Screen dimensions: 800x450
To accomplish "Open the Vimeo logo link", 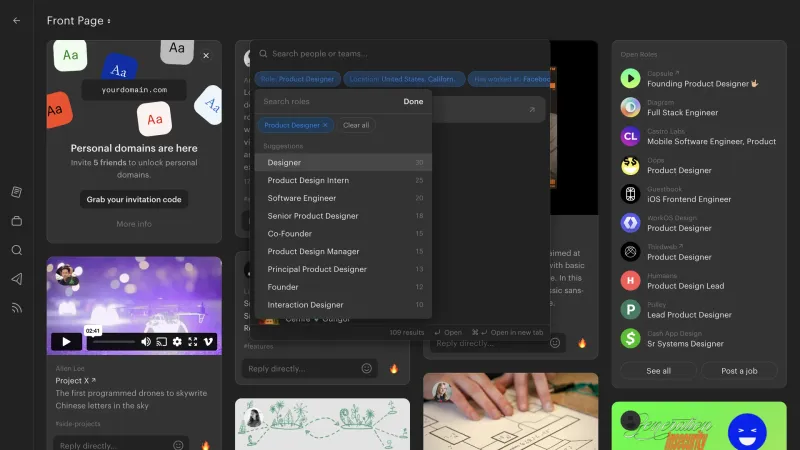I will (x=208, y=341).
